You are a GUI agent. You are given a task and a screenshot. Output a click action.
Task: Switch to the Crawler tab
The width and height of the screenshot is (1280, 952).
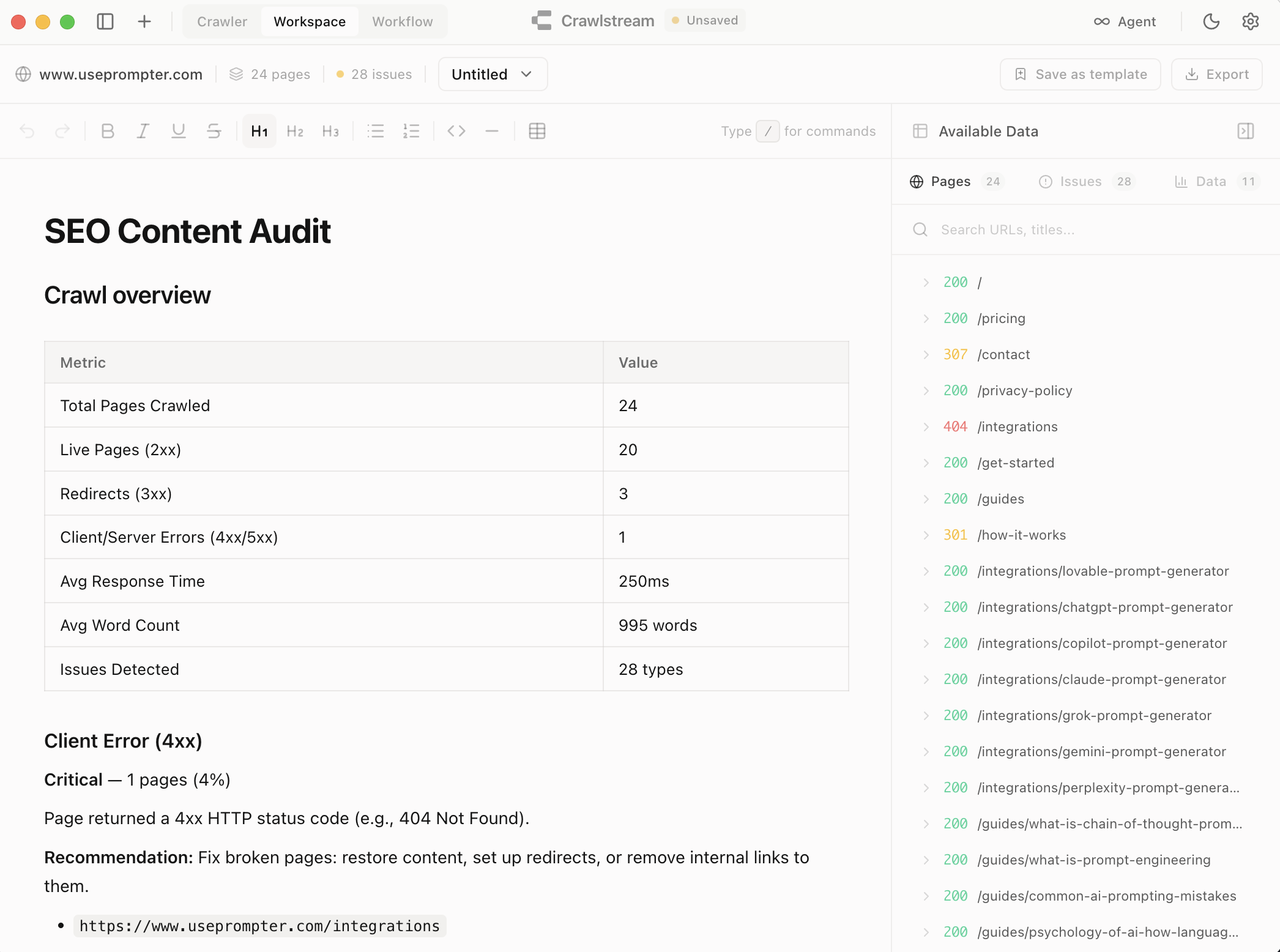click(x=222, y=21)
